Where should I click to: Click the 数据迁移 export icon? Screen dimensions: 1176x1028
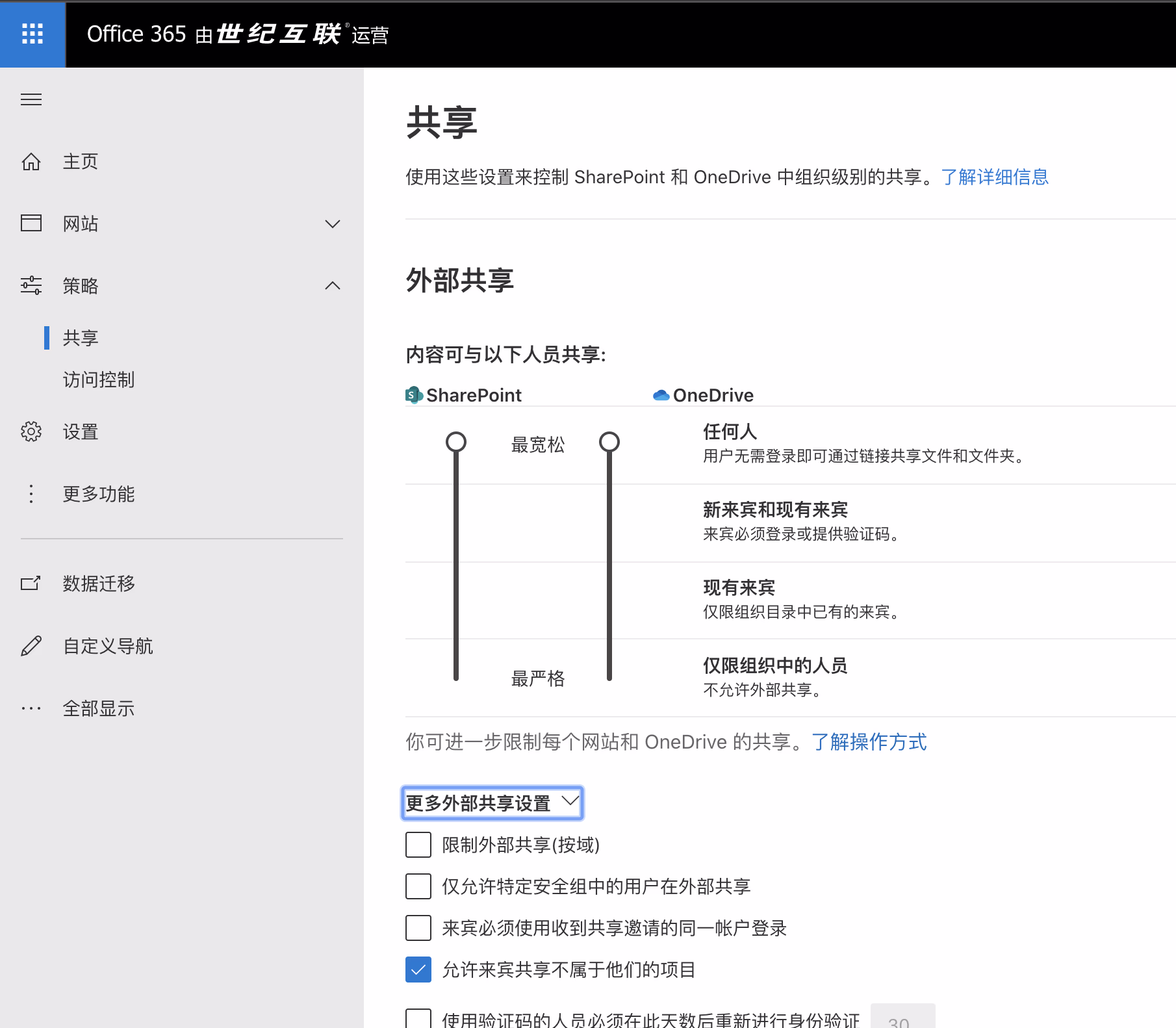pyautogui.click(x=31, y=584)
